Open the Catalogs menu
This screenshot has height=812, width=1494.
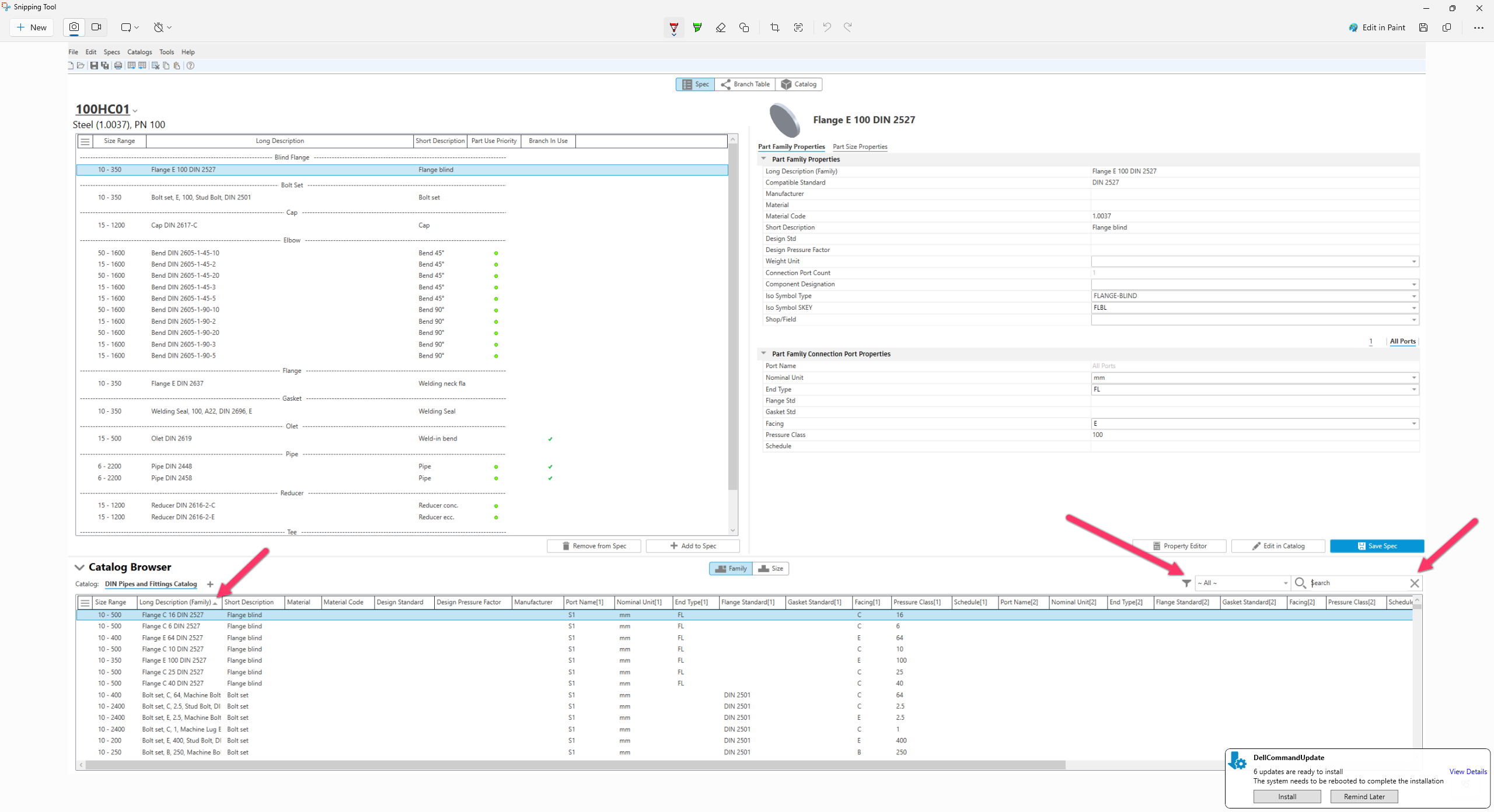coord(139,52)
